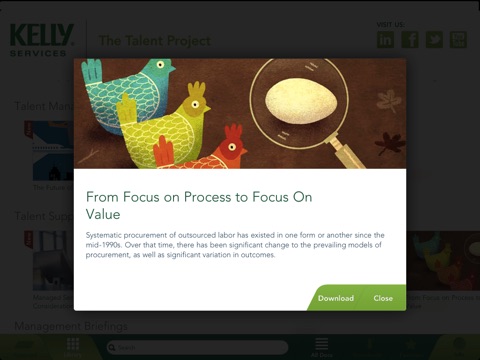Open Kelly's Twitter page icon
This screenshot has height=360, width=480.
(434, 40)
